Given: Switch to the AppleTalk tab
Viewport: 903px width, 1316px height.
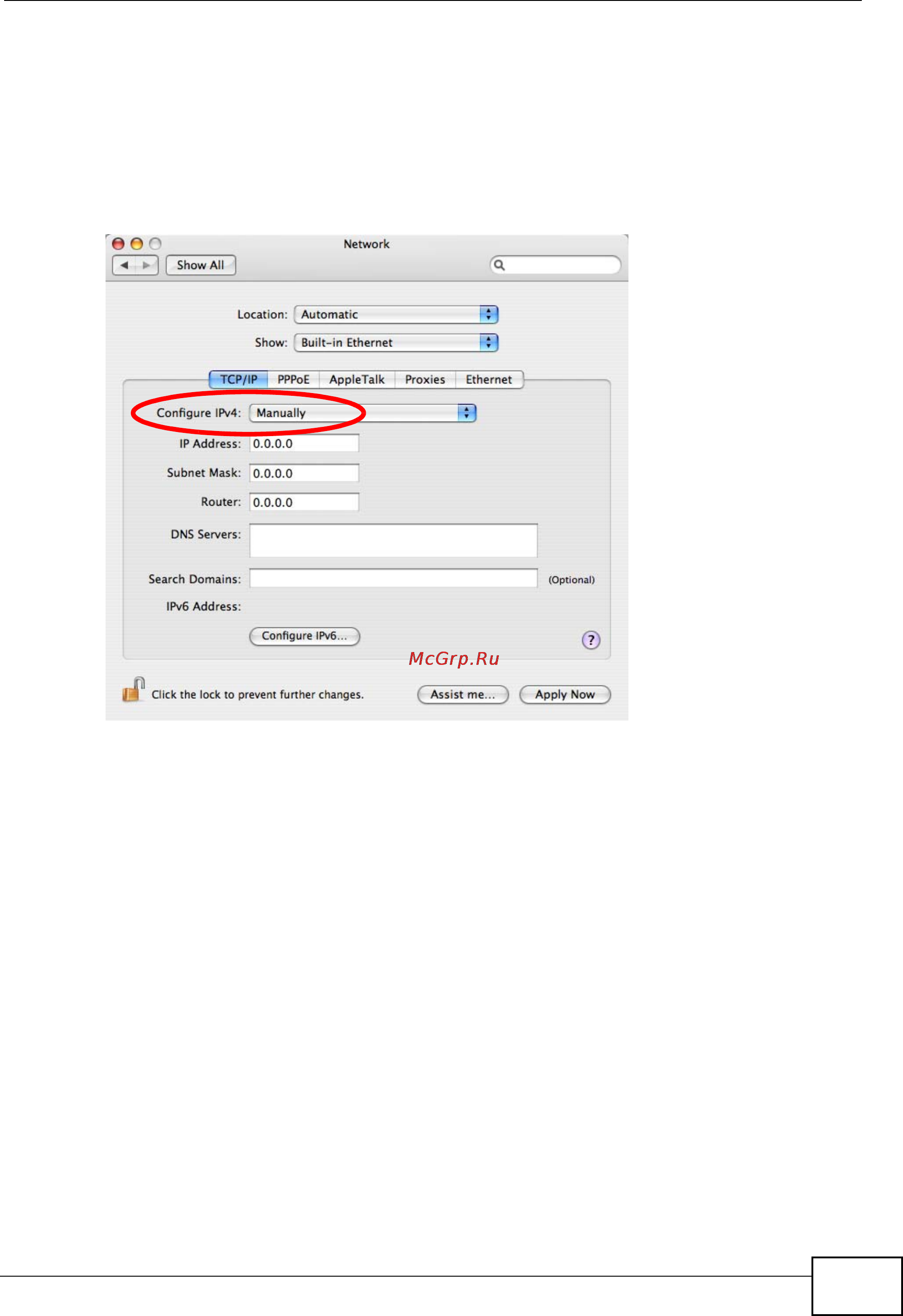Looking at the screenshot, I should [357, 379].
